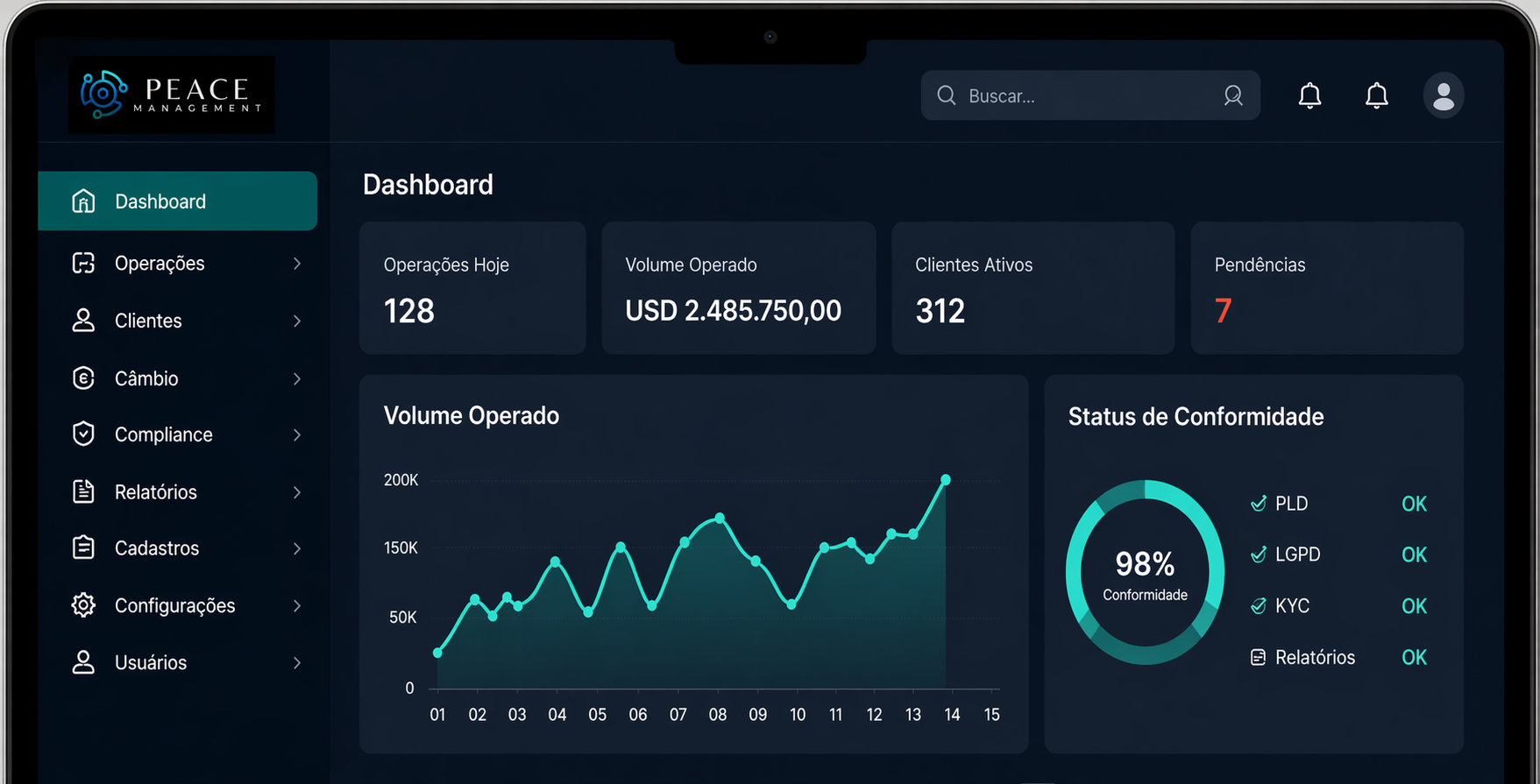Open the Cadastros menu item
The width and height of the screenshot is (1540, 784).
coord(157,548)
